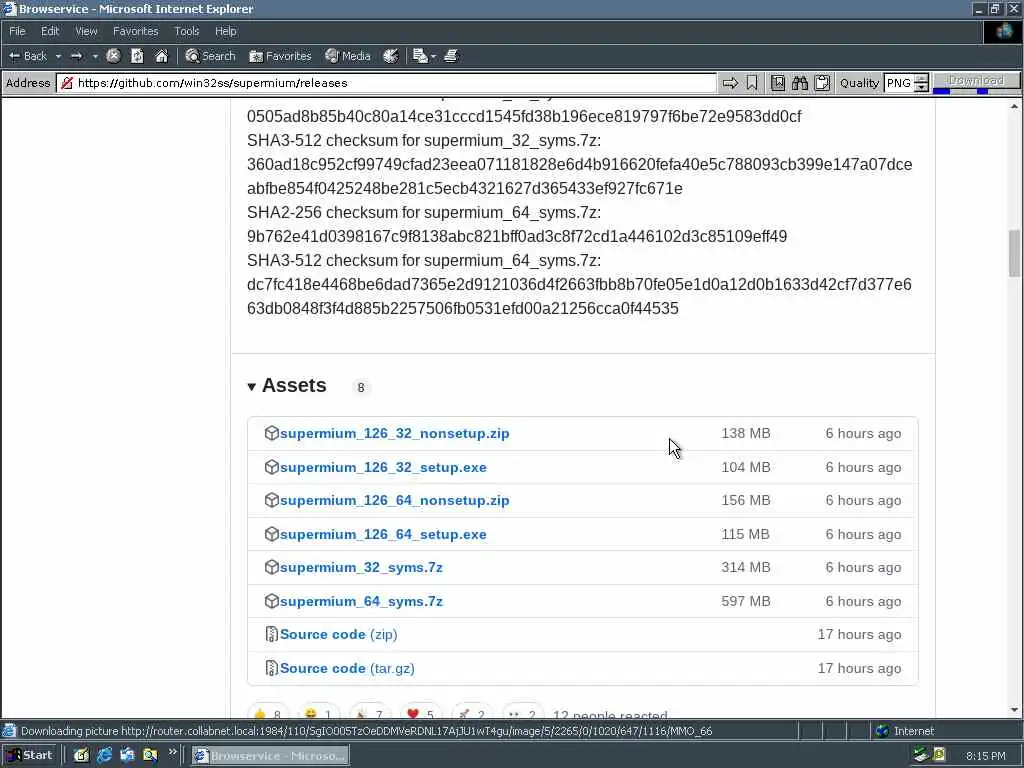The image size is (1024, 768).
Task: Open the Help menu
Action: point(225,31)
